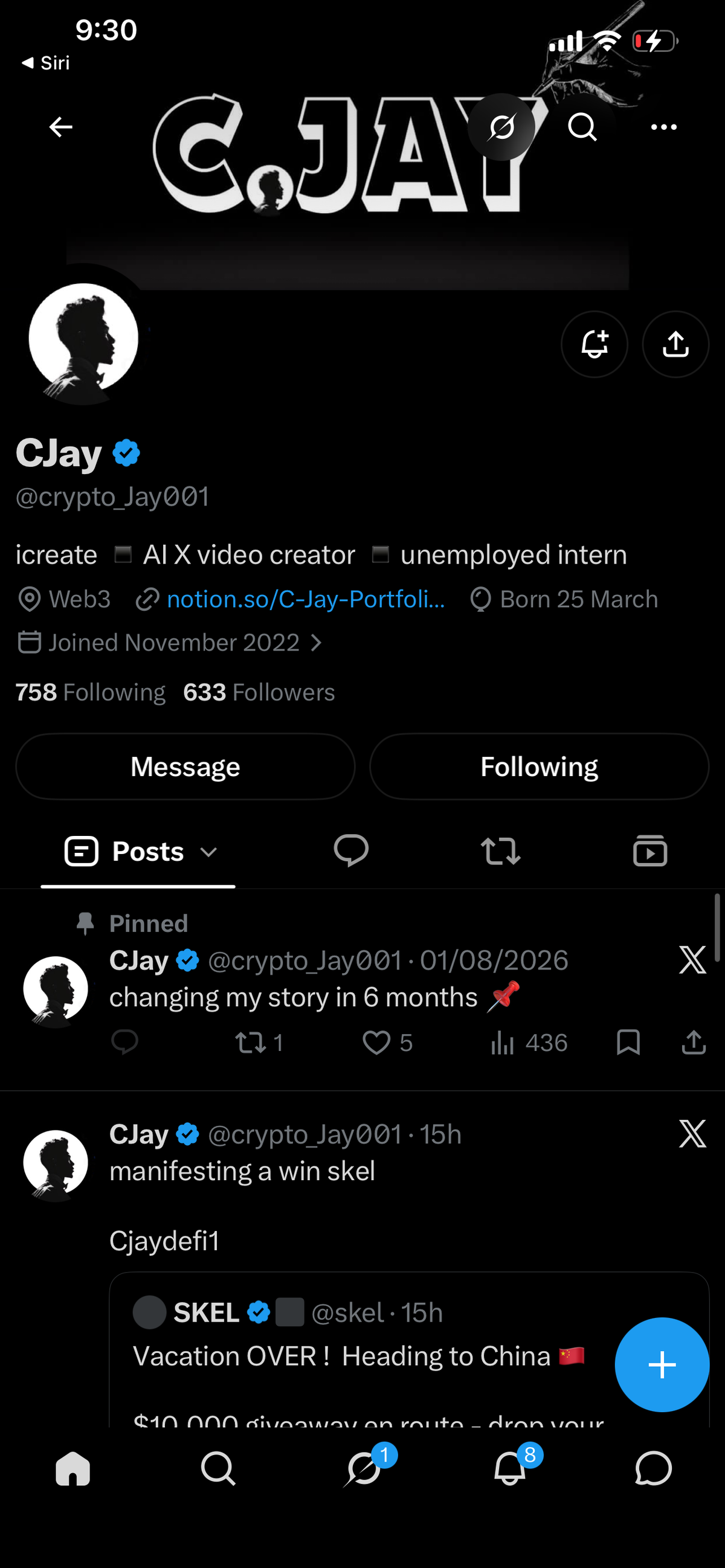Tap the blue compose plus button

click(x=662, y=1364)
